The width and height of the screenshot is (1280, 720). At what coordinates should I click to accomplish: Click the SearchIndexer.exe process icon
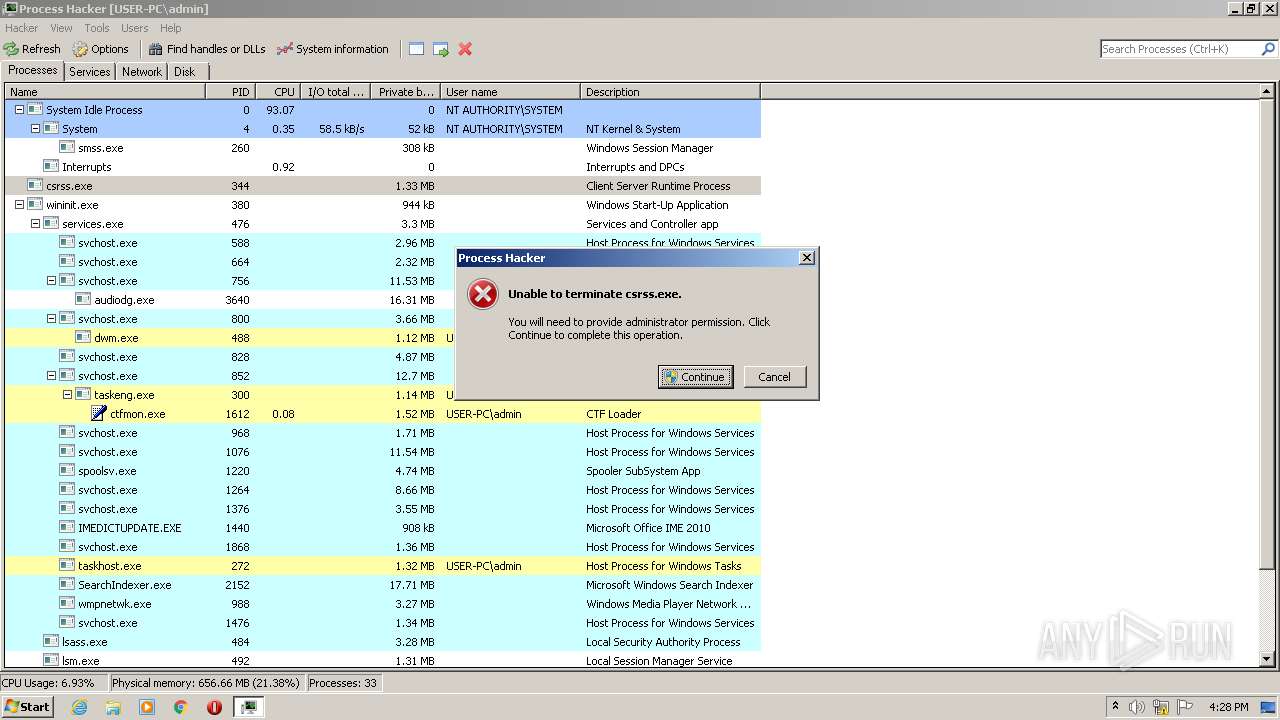67,585
